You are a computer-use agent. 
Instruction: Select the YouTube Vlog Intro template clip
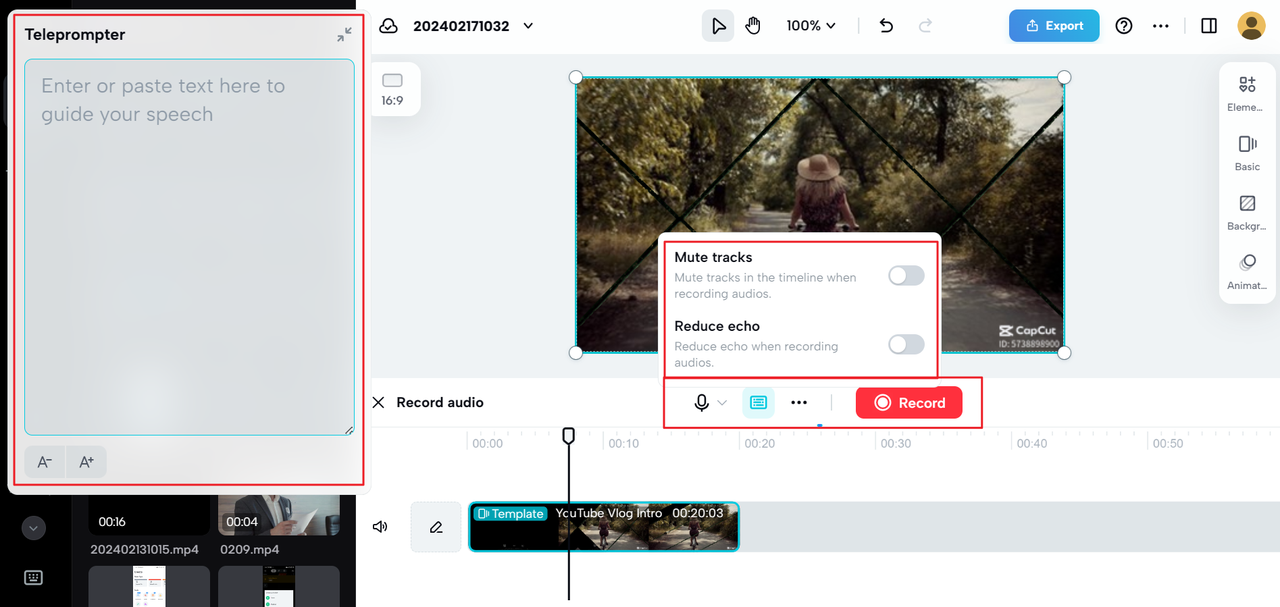(x=604, y=526)
